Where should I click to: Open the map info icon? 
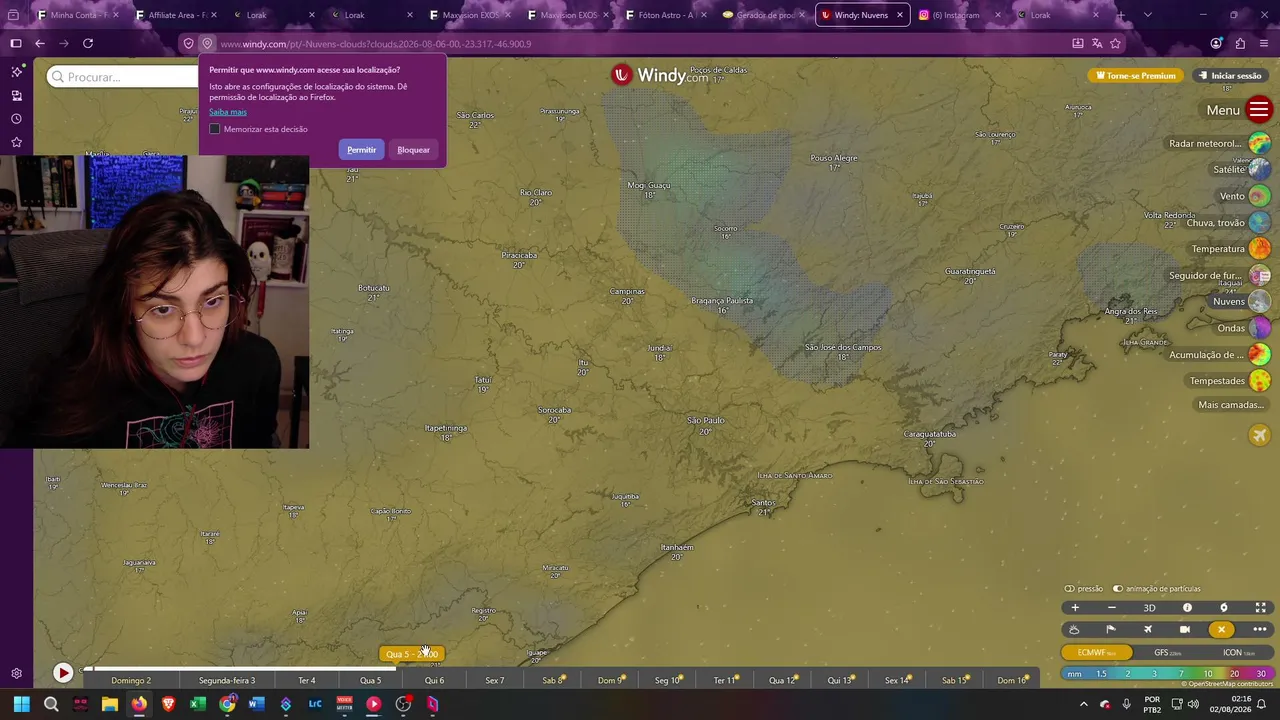tap(1187, 607)
